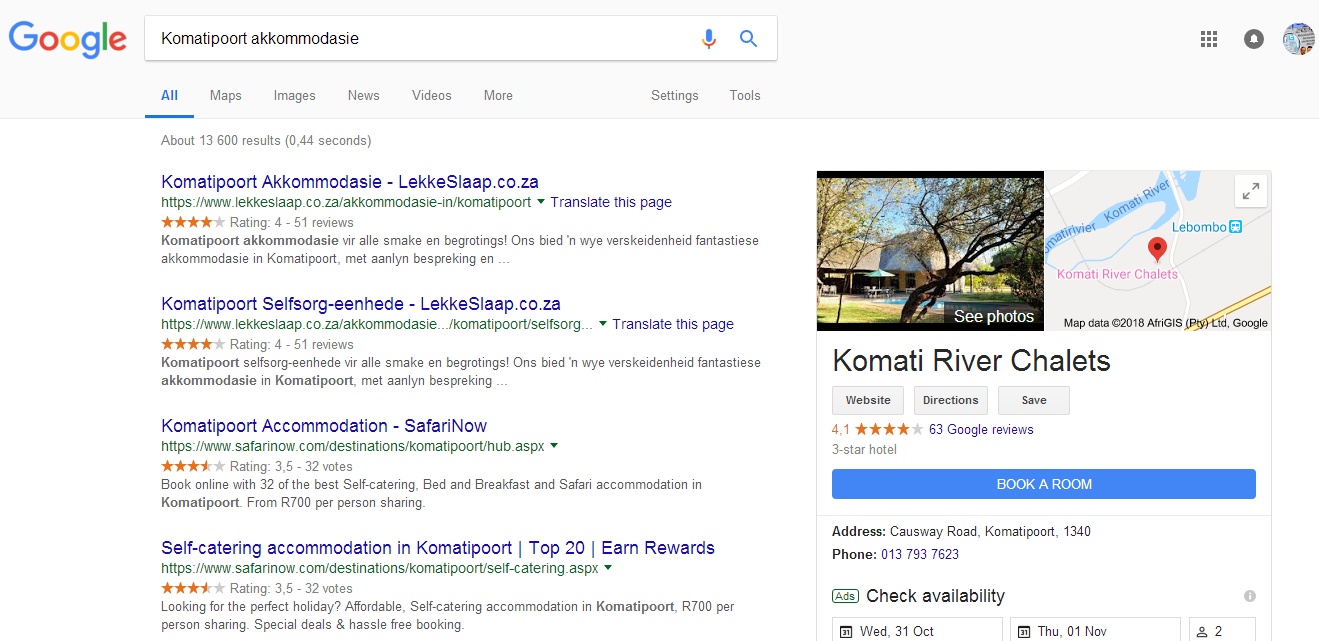This screenshot has width=1319, height=641.
Task: Click the See photos label
Action: [994, 316]
